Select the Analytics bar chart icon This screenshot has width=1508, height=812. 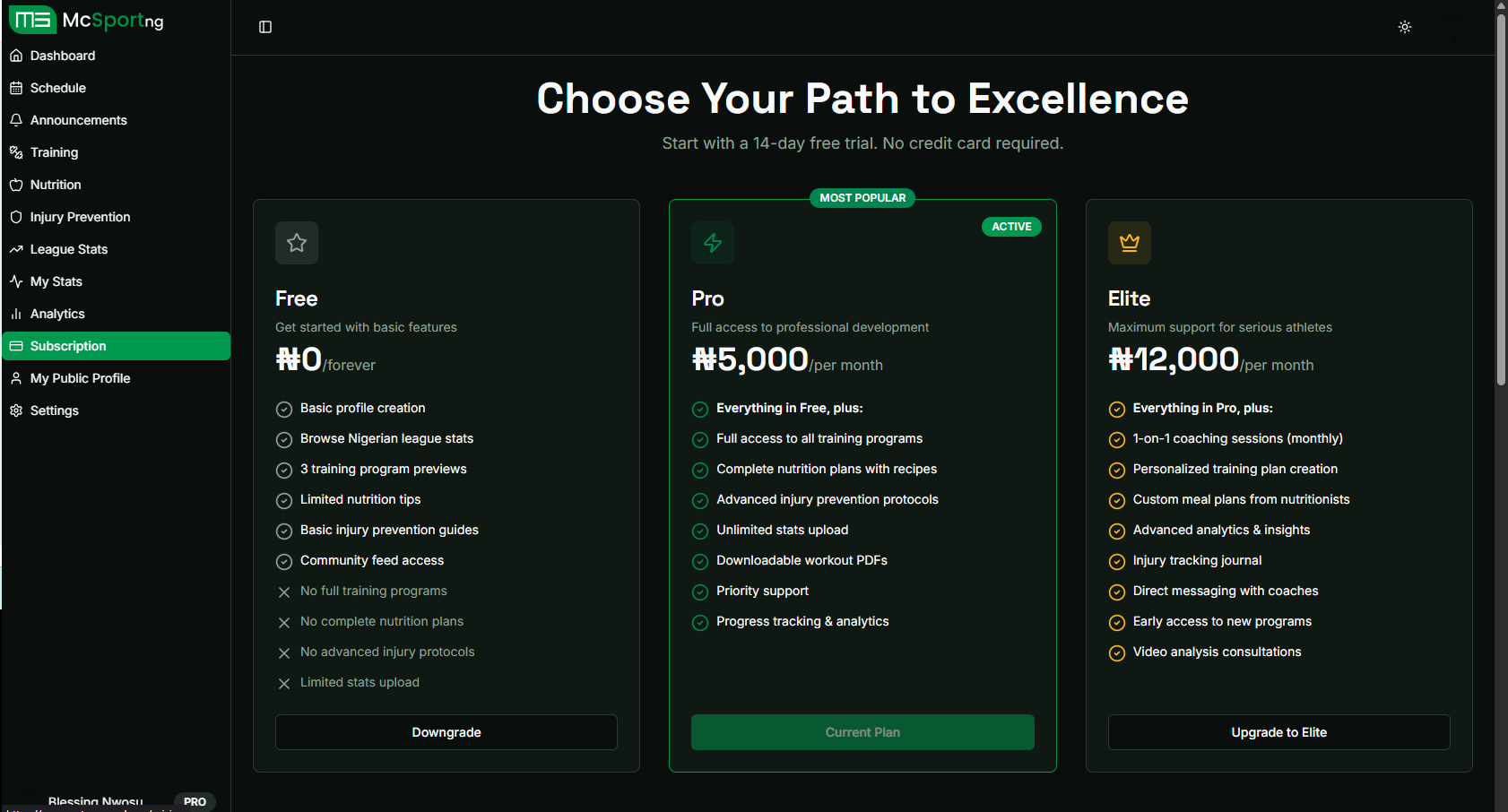pos(16,314)
